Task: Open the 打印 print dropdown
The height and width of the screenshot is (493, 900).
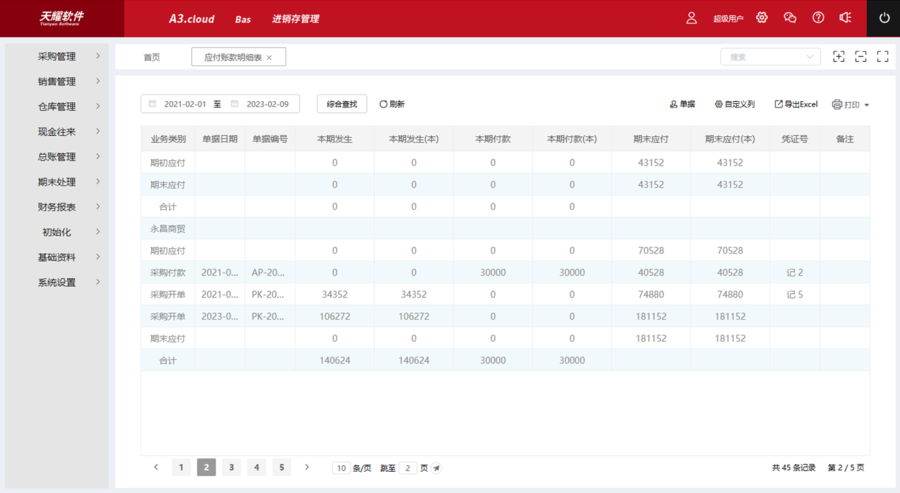Action: [851, 104]
